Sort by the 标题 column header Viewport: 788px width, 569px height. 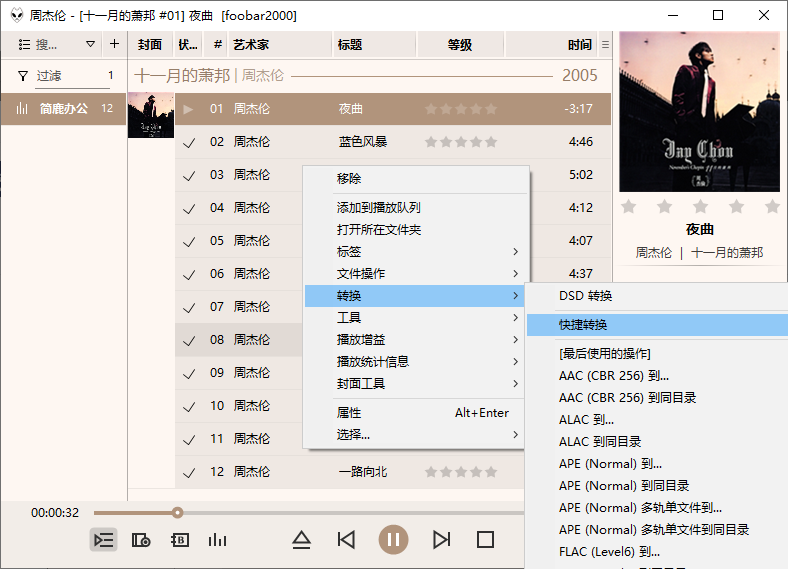pyautogui.click(x=374, y=44)
